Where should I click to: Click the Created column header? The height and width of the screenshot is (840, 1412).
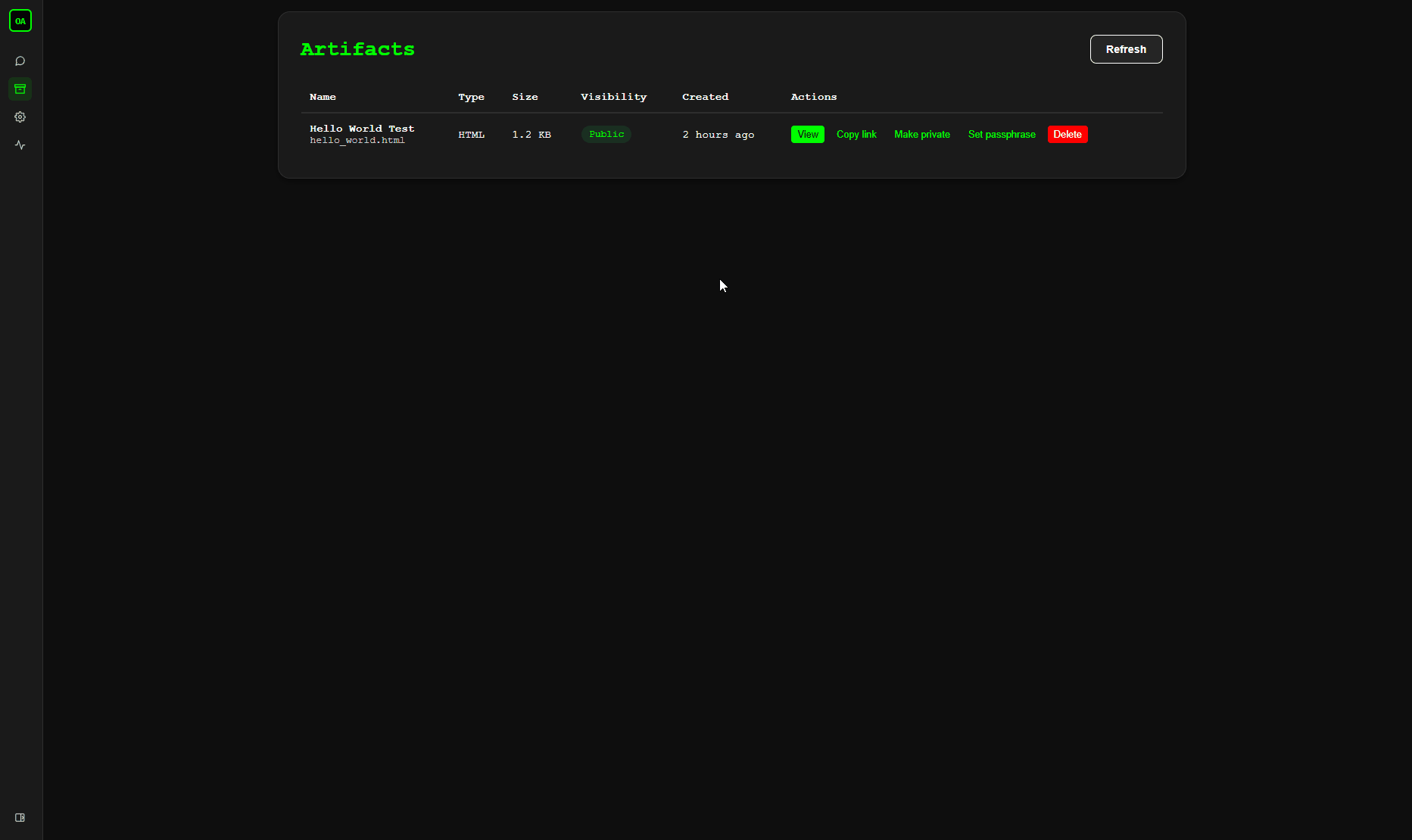coord(705,97)
